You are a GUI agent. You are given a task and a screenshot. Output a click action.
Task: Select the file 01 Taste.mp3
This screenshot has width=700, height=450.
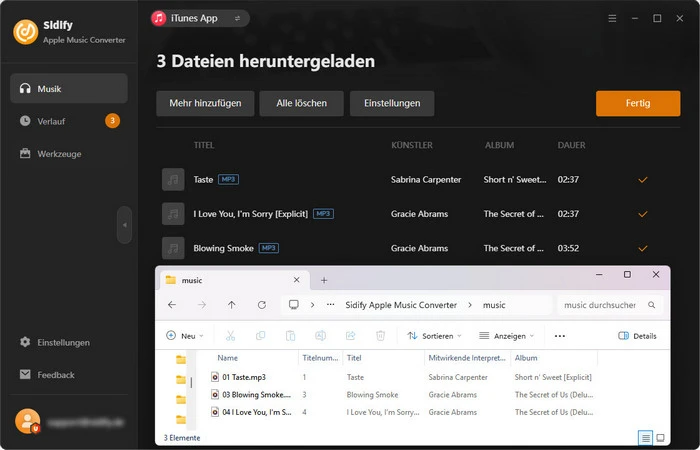point(244,377)
